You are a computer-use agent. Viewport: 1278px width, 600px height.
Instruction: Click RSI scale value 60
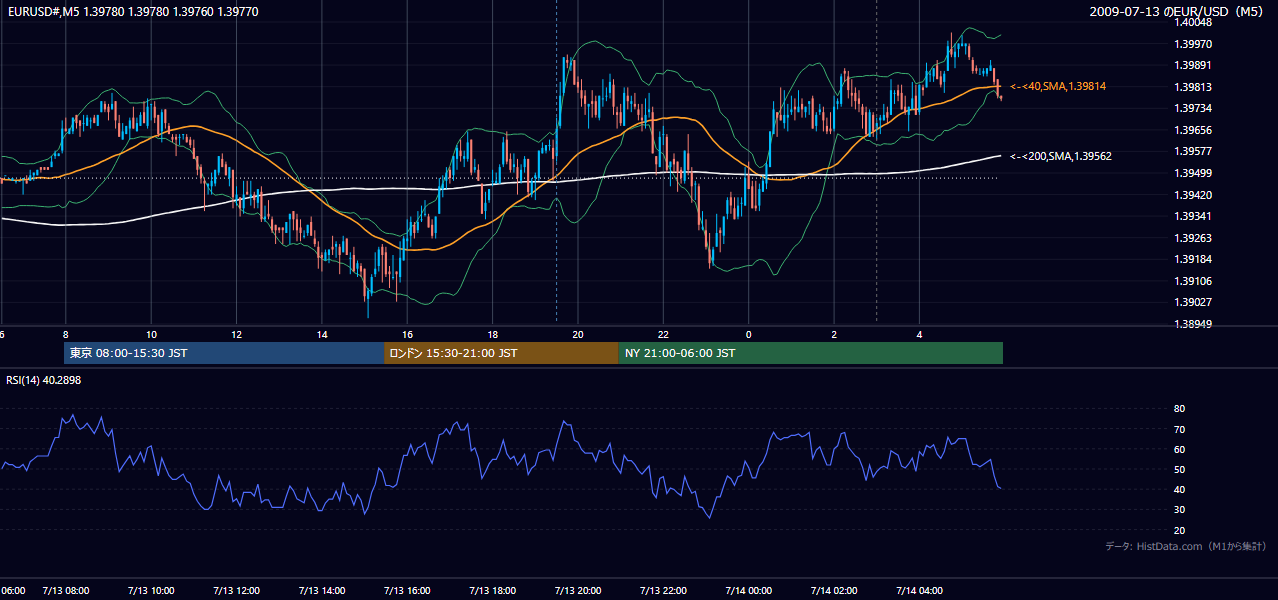(x=1179, y=449)
